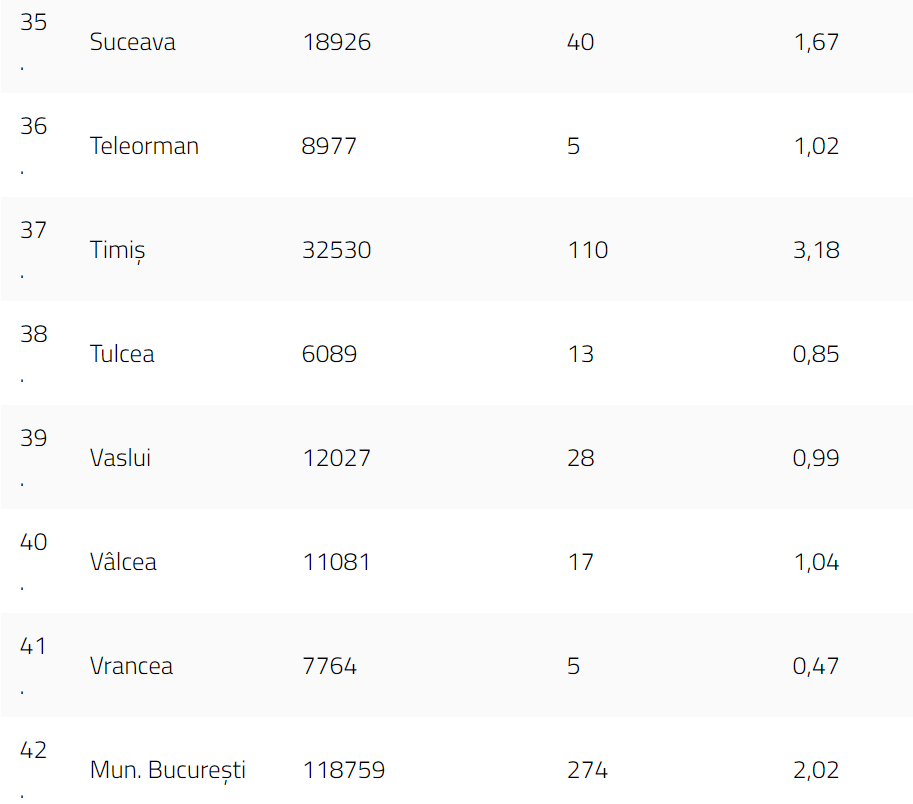Click the Teleorman county name
Viewport: 913px width, 804px height.
pyautogui.click(x=144, y=147)
